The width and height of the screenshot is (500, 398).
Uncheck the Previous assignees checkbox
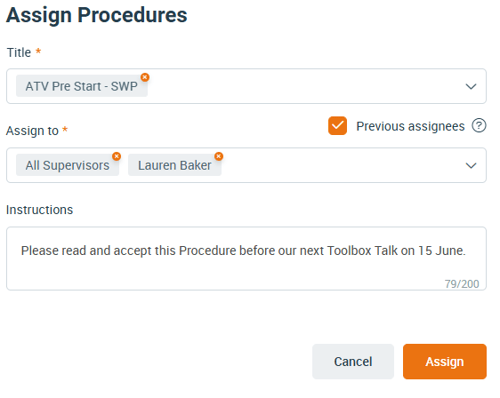pyautogui.click(x=337, y=126)
